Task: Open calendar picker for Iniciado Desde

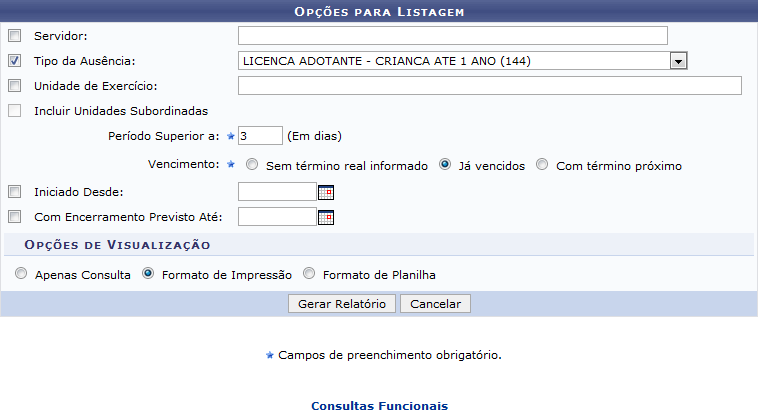Action: pos(325,192)
